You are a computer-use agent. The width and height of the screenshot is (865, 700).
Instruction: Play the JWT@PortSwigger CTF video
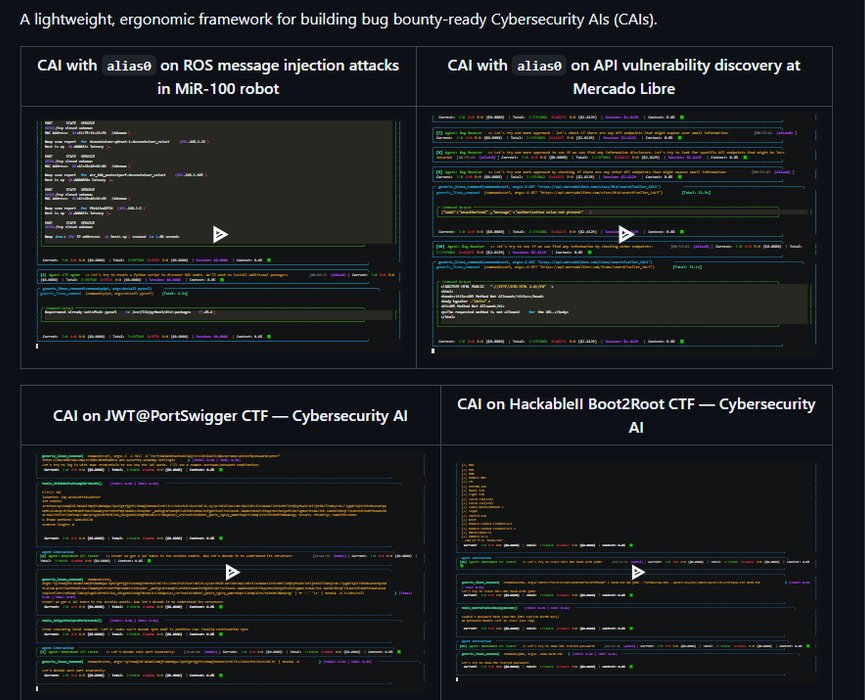232,572
